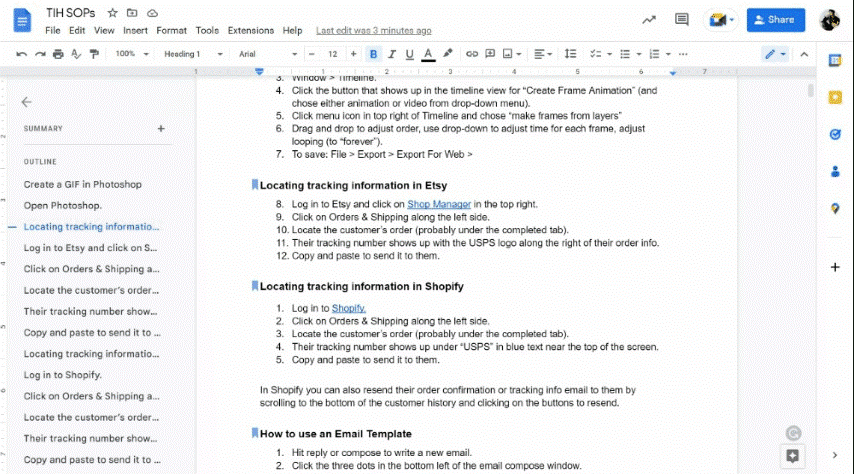Toggle bold formatting
The width and height of the screenshot is (854, 474).
[374, 54]
